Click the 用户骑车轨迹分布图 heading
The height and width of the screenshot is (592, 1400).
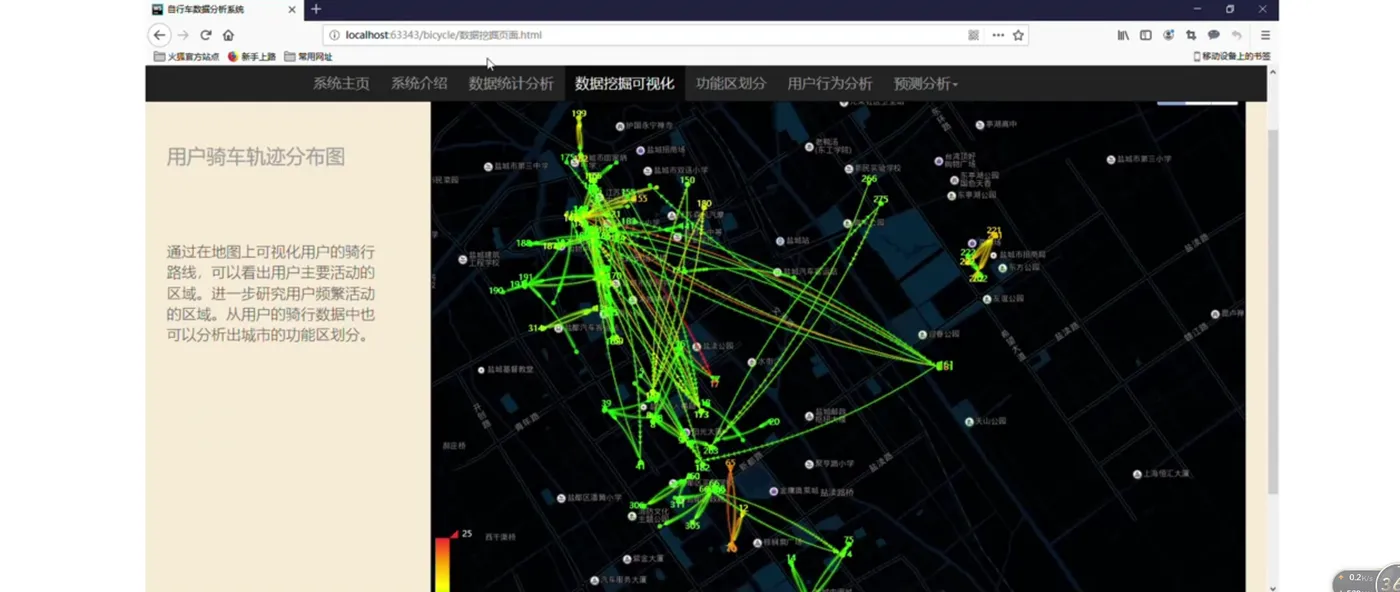click(256, 157)
